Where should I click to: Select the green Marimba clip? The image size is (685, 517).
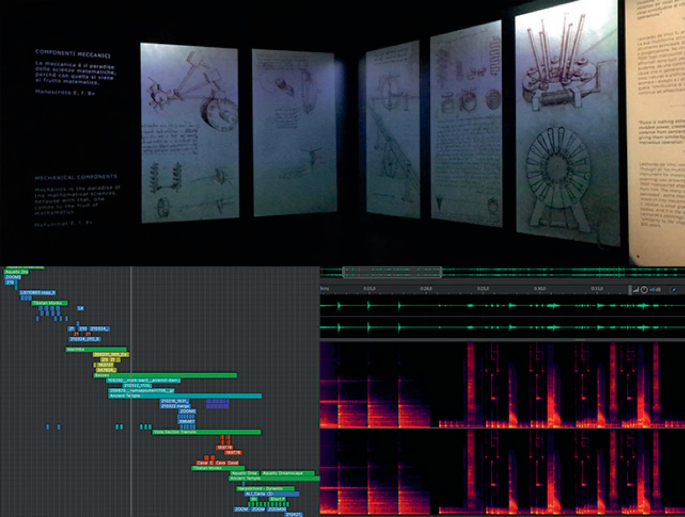click(x=96, y=350)
